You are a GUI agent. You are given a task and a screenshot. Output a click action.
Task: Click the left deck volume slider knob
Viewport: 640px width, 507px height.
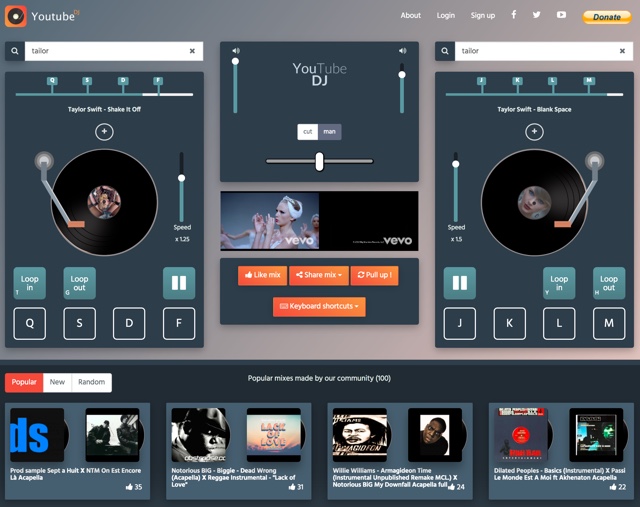(x=235, y=62)
